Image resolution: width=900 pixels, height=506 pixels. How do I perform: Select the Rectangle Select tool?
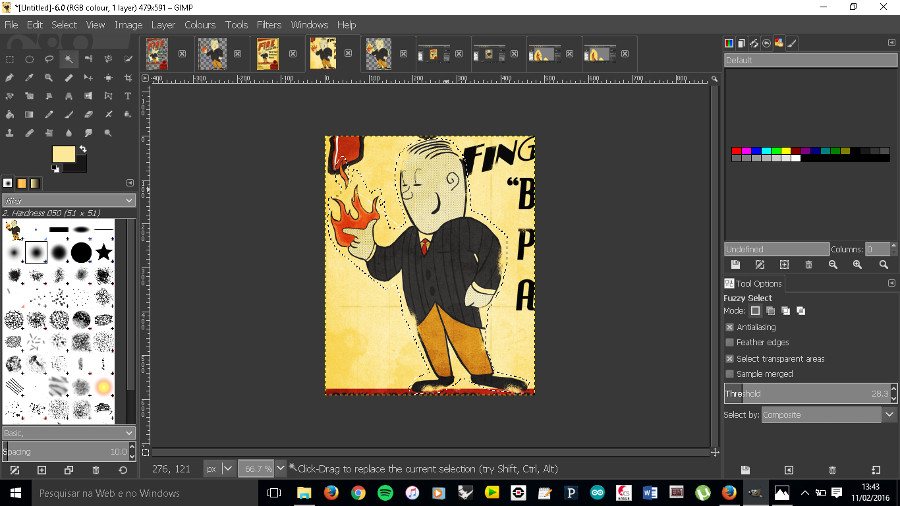point(10,59)
